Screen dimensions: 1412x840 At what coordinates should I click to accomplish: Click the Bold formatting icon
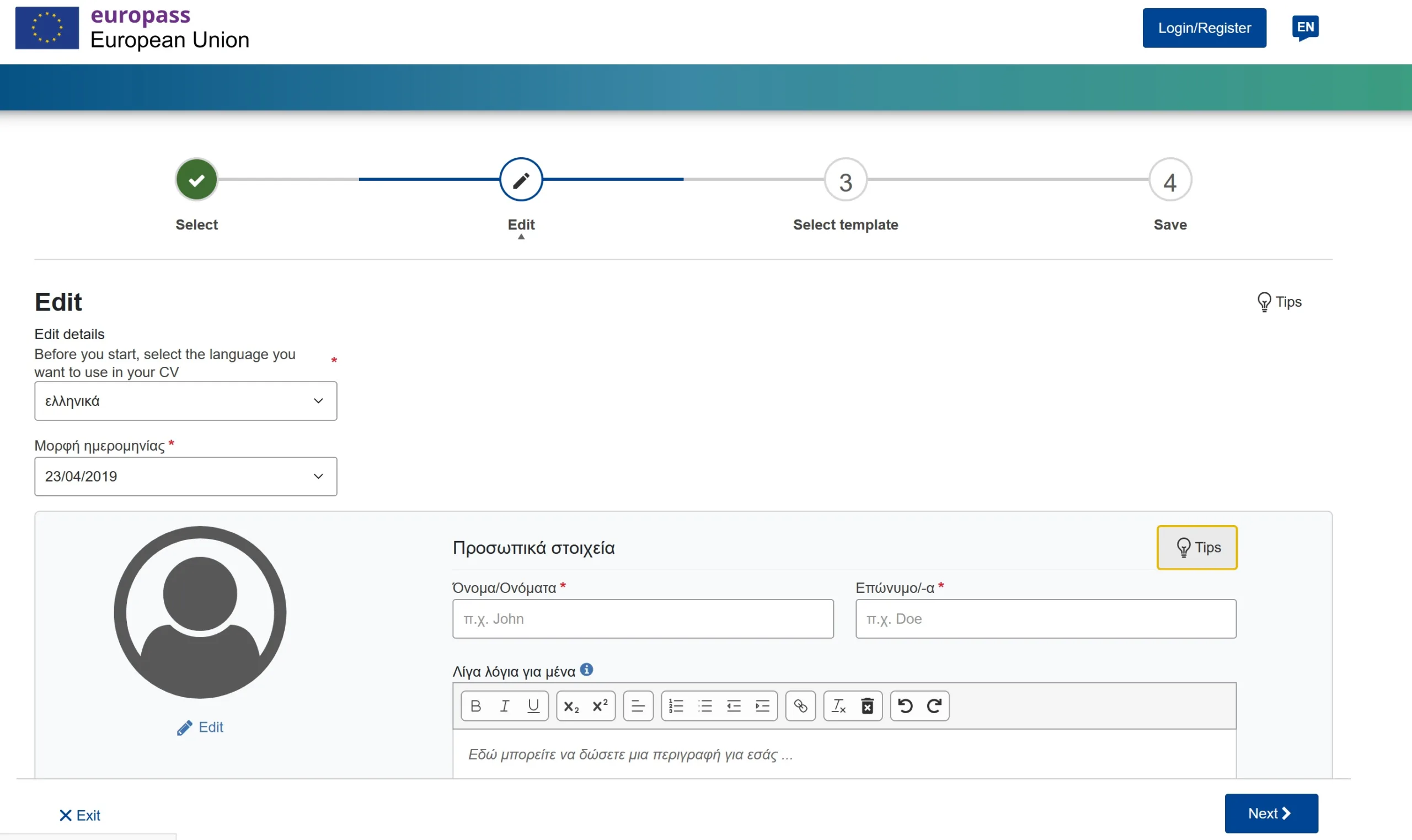[476, 706]
